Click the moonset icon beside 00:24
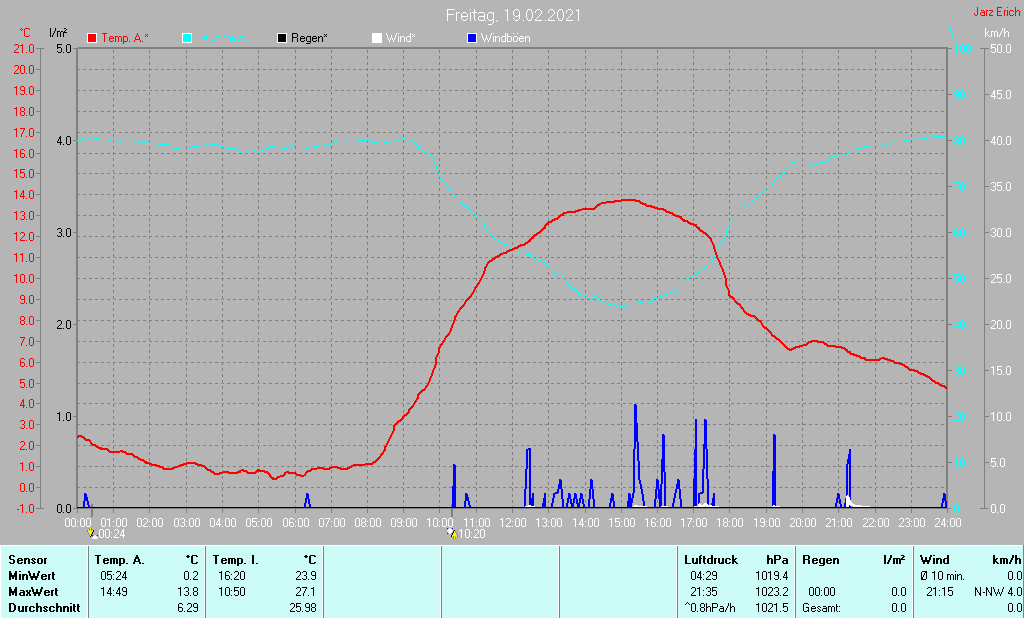 [x=91, y=534]
